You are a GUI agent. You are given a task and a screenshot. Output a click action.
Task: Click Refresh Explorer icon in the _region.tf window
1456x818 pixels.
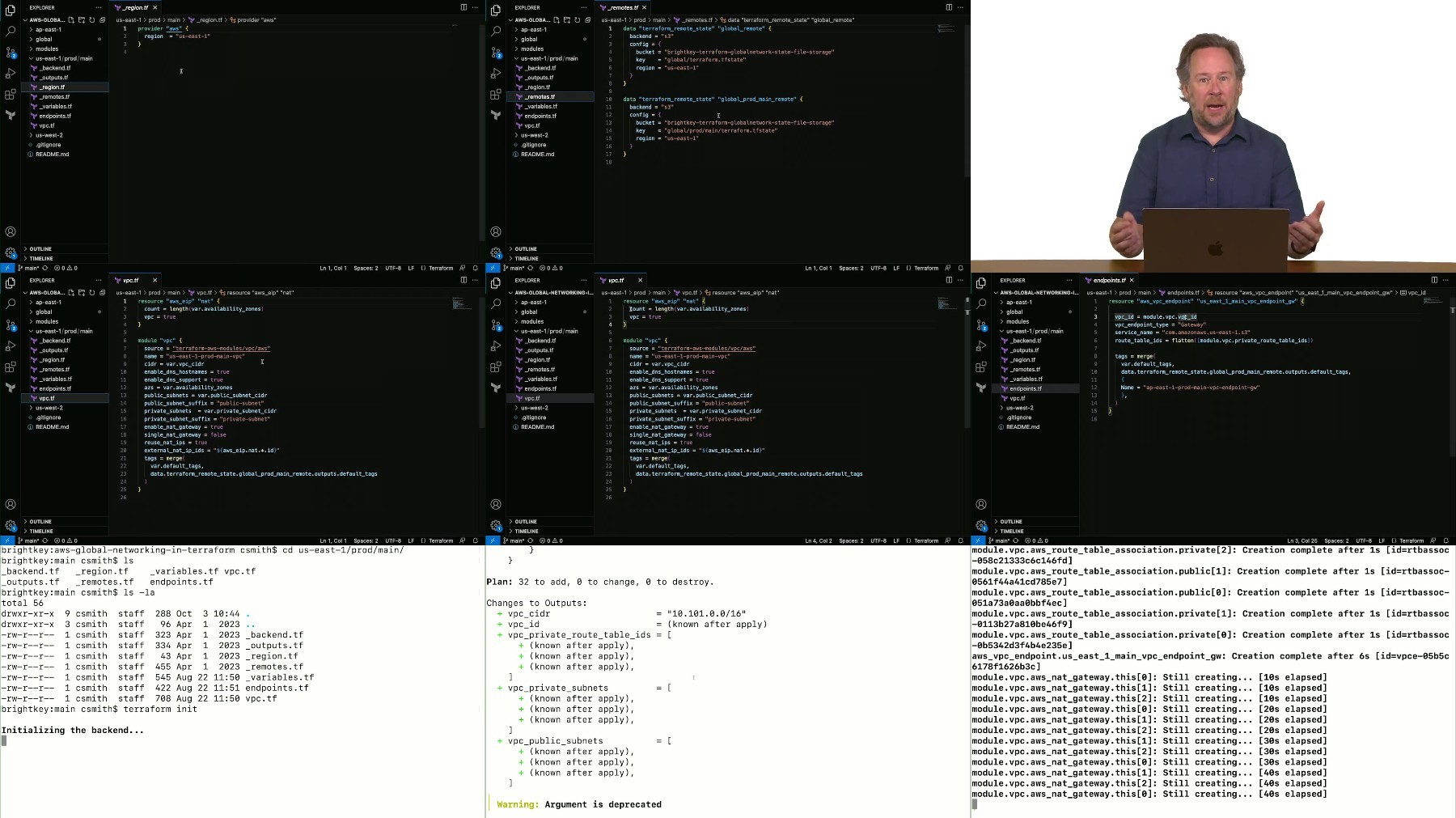coord(91,19)
